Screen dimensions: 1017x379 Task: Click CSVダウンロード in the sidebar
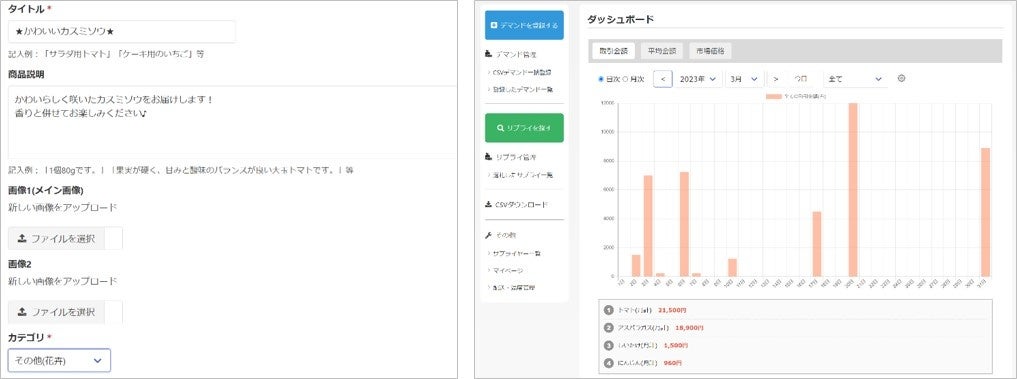pyautogui.click(x=522, y=204)
